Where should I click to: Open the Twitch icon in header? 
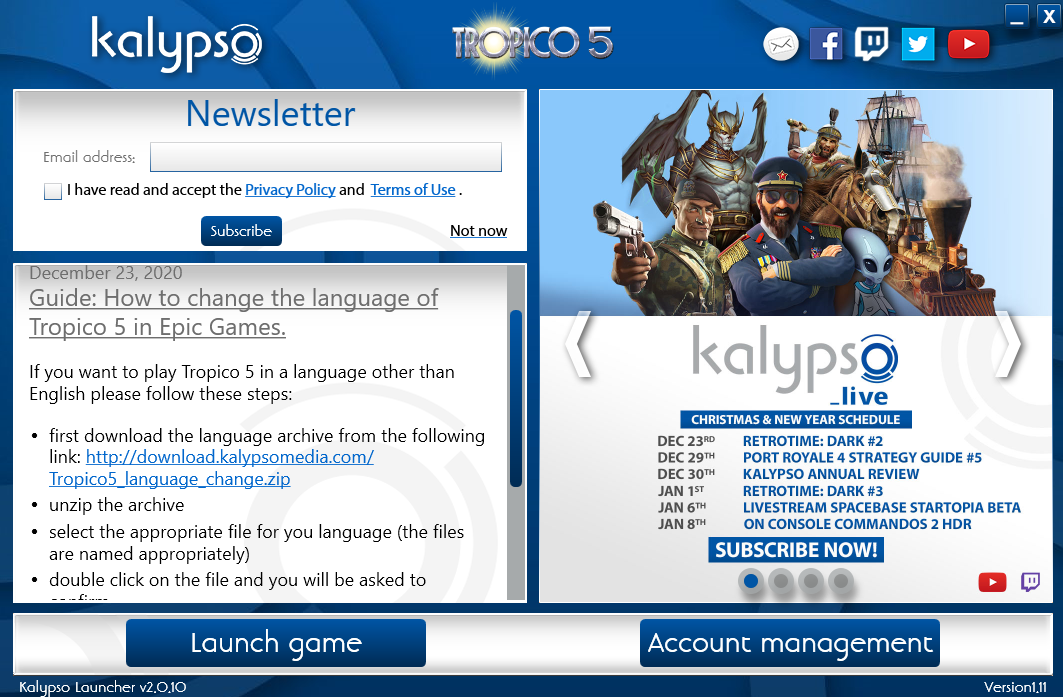click(871, 44)
